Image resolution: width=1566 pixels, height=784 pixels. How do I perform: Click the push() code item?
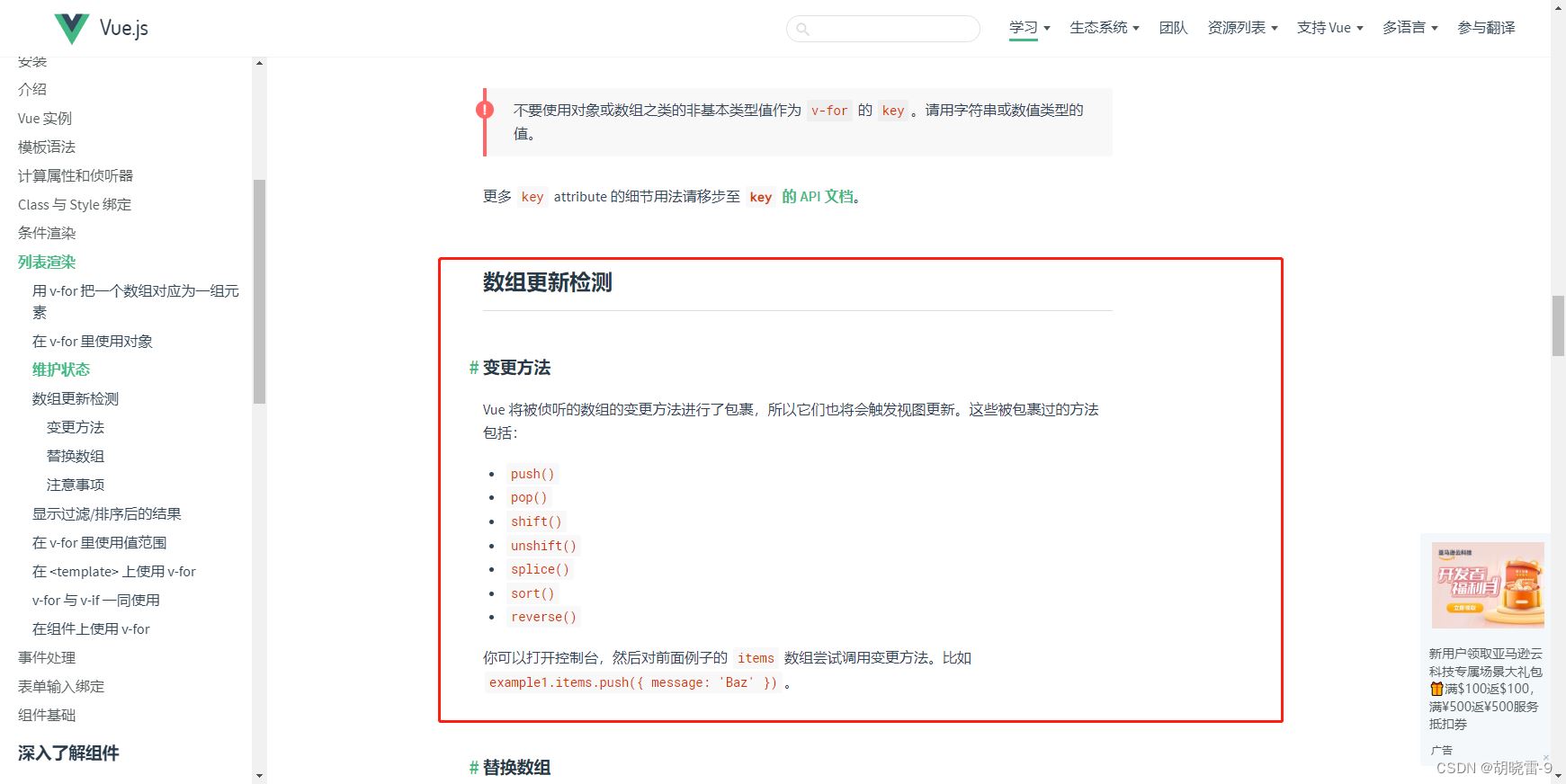[532, 474]
